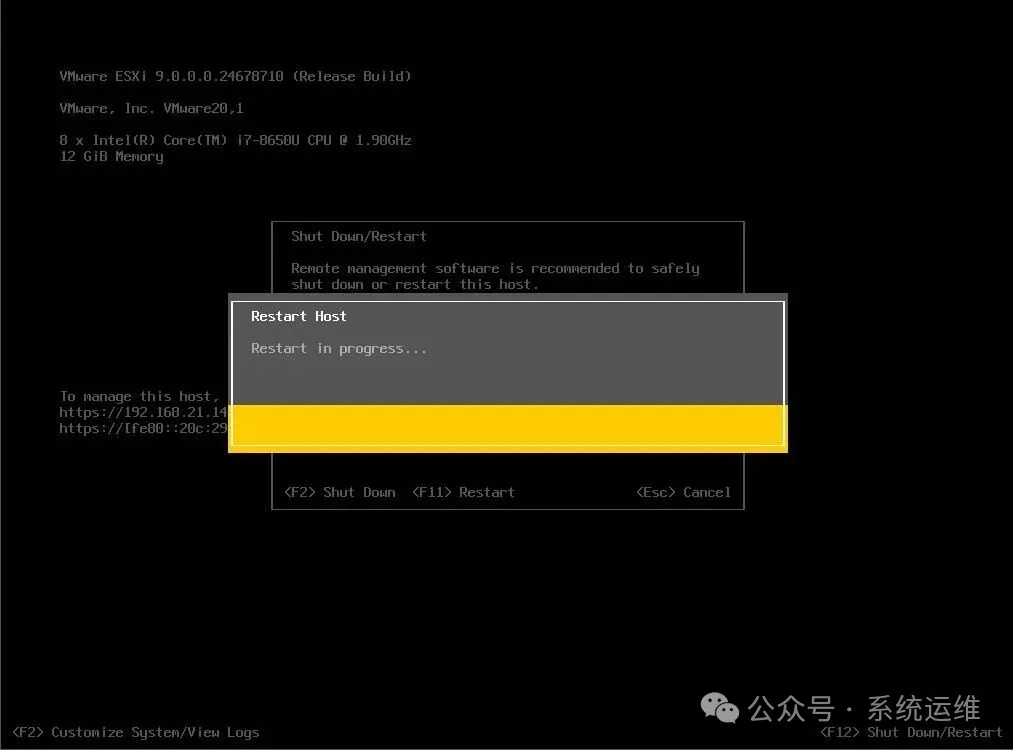Click <F12> Shut Down/Restart at bottom right

[x=911, y=732]
